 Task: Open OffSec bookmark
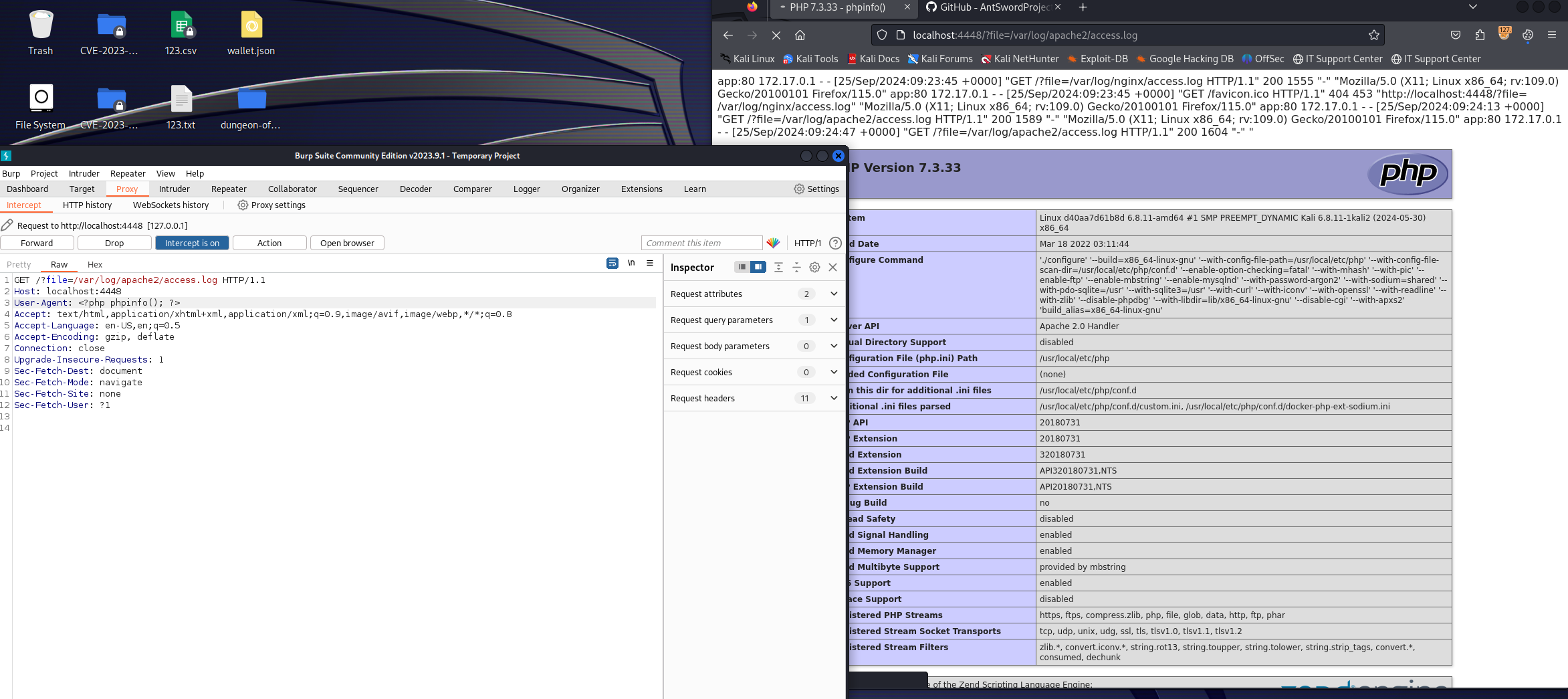tap(1262, 59)
